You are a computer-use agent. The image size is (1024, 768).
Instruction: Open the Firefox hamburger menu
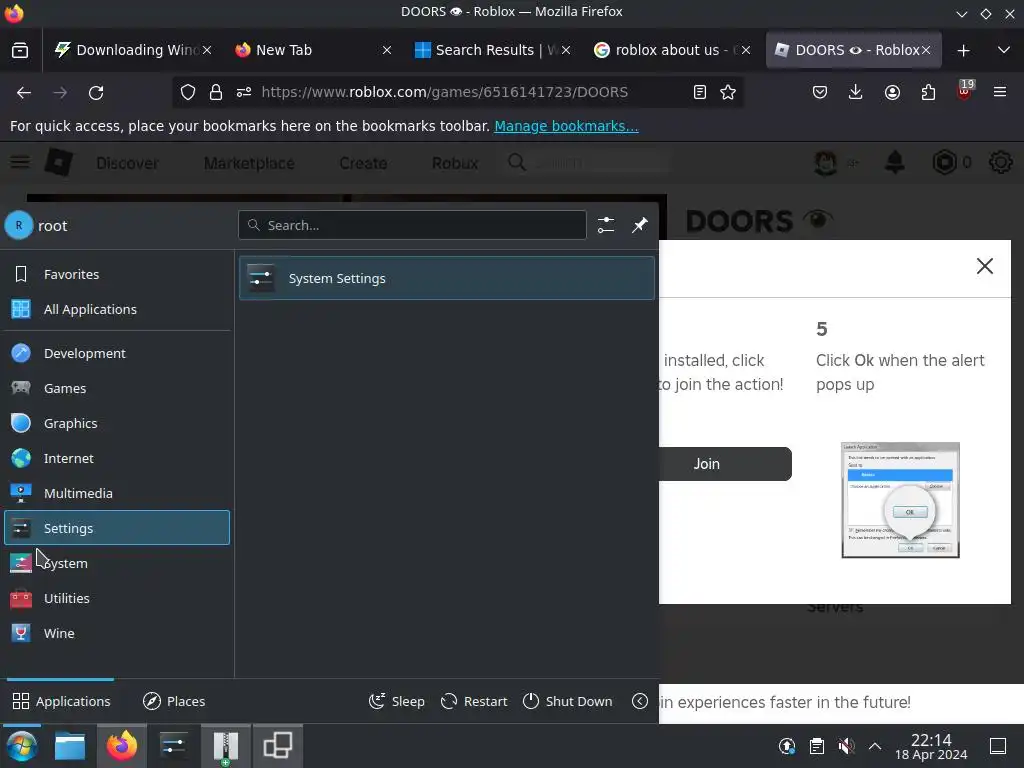1000,92
